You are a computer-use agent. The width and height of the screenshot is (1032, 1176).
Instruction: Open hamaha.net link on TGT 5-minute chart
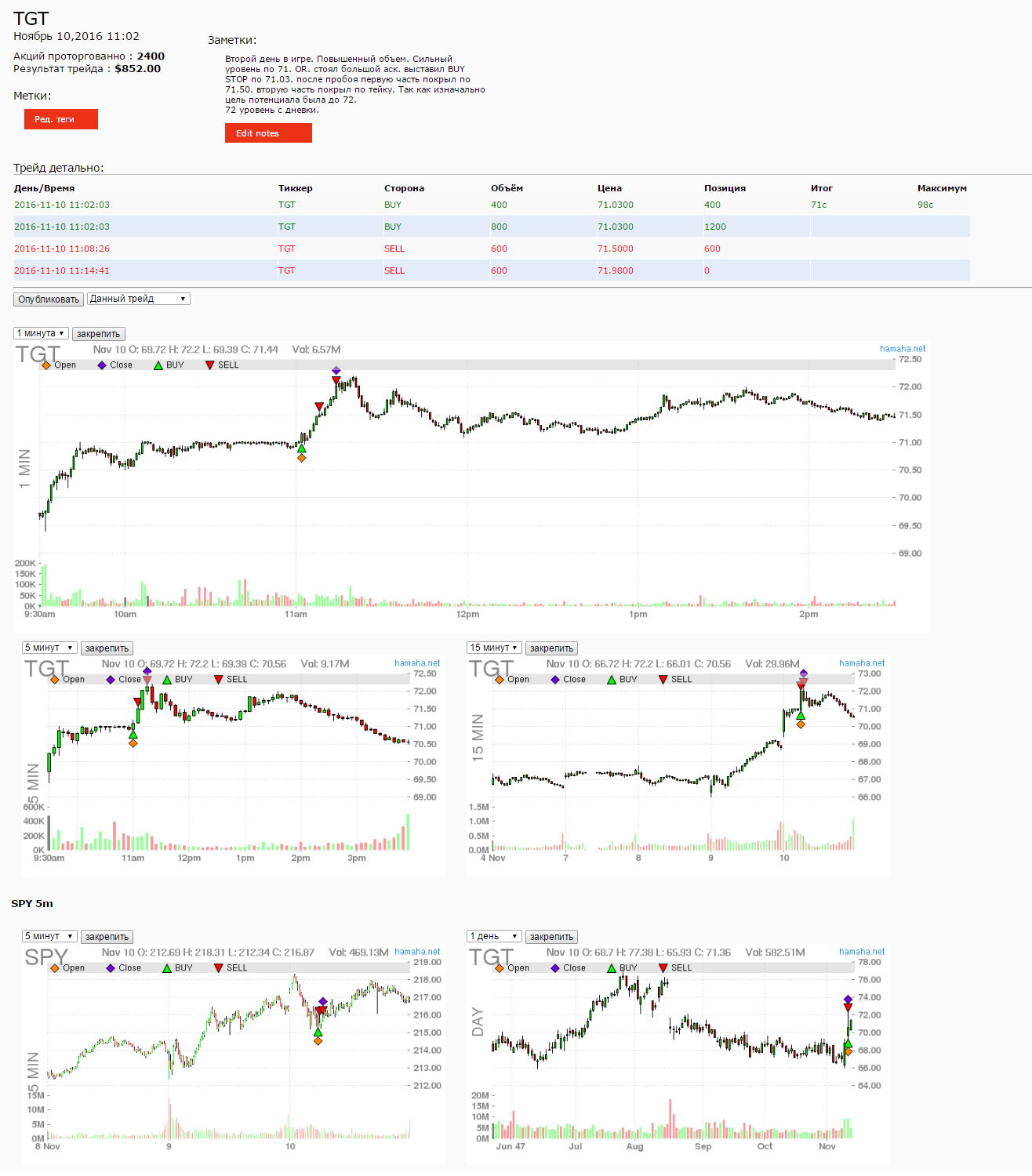click(417, 663)
